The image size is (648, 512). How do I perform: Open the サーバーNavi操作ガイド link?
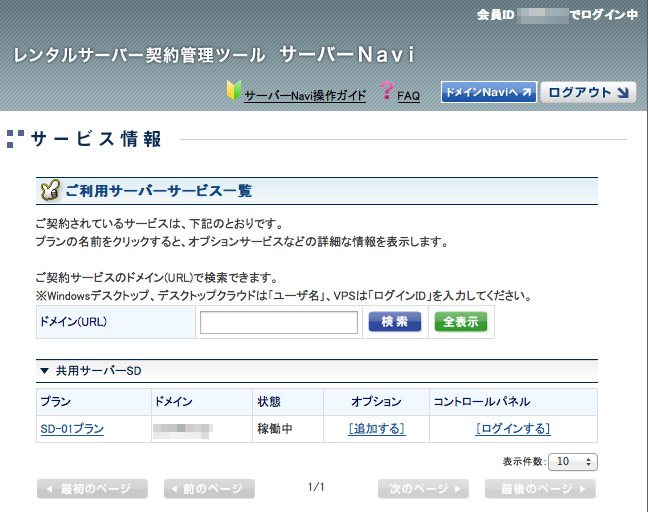click(305, 96)
